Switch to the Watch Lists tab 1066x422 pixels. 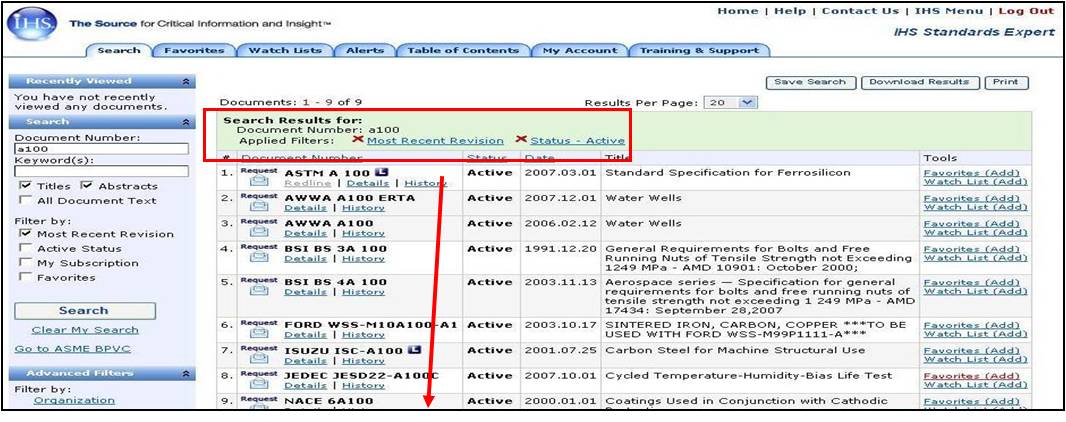[283, 50]
